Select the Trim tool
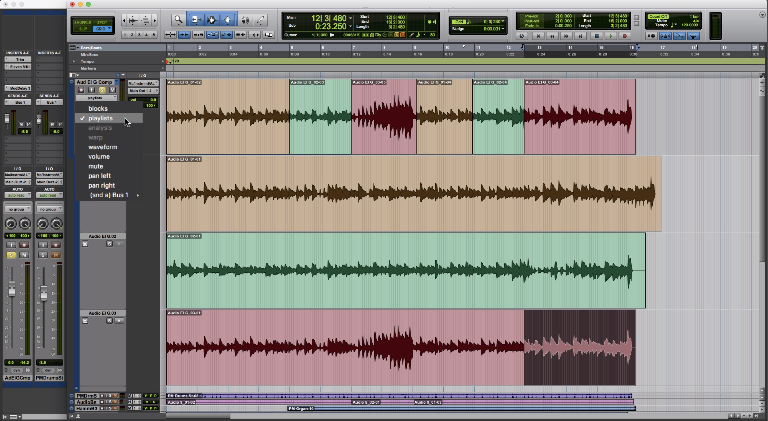Image resolution: width=768 pixels, height=421 pixels. [x=195, y=19]
